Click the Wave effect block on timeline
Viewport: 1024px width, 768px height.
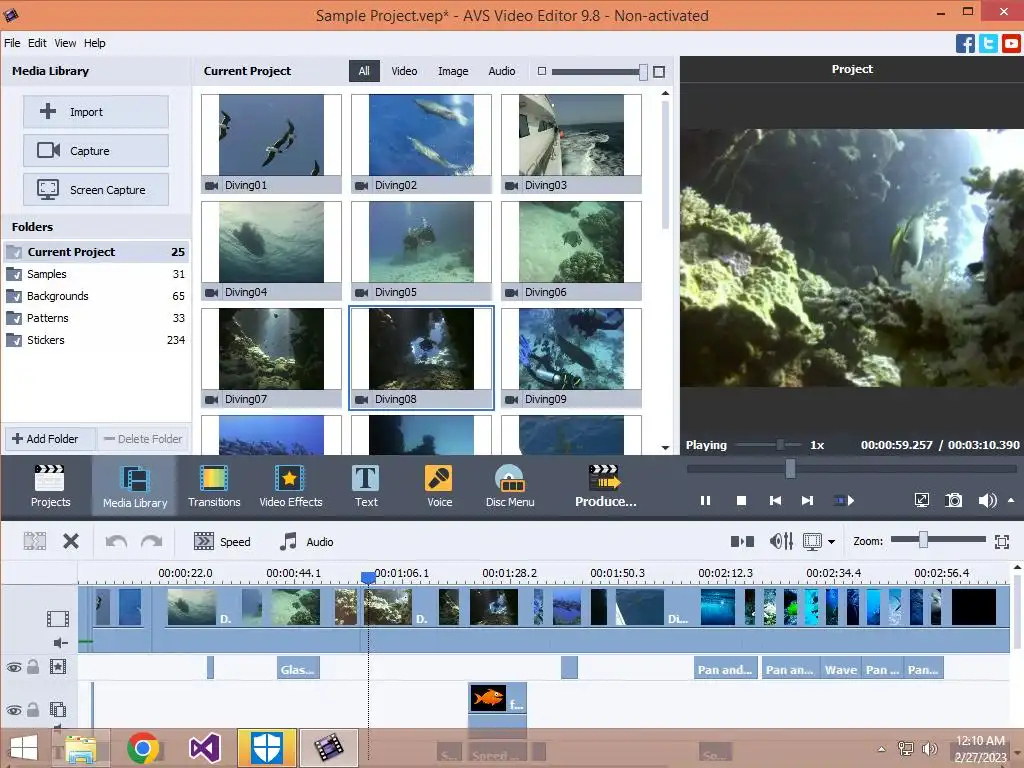[840, 669]
